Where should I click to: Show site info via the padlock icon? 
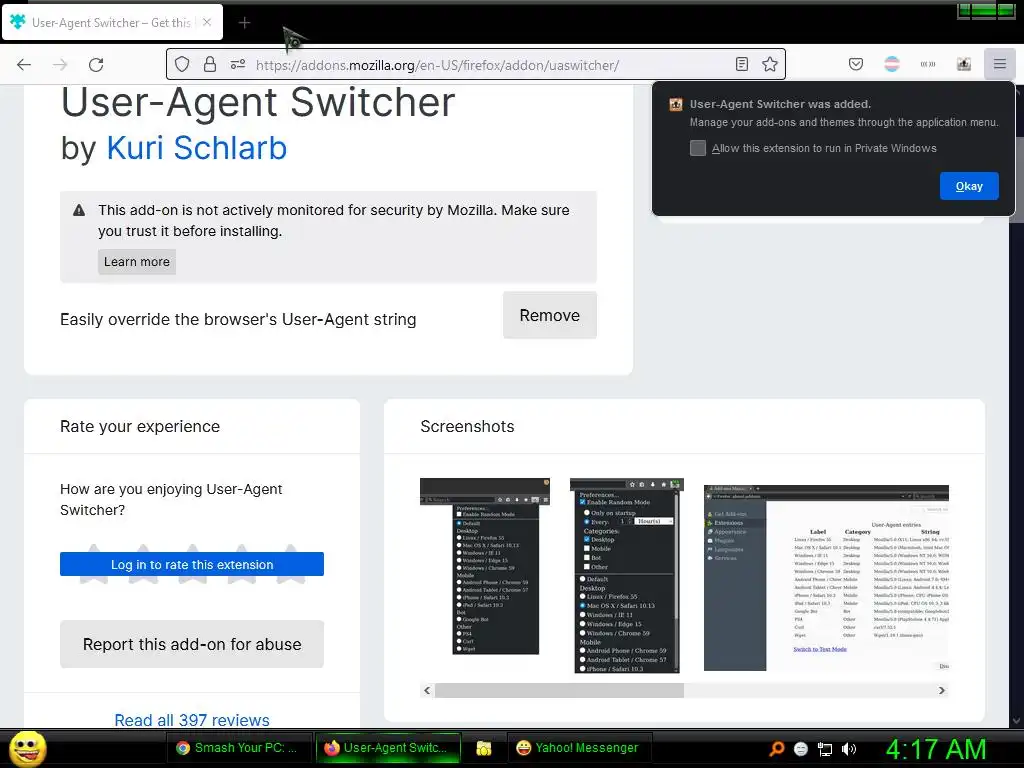pyautogui.click(x=210, y=64)
